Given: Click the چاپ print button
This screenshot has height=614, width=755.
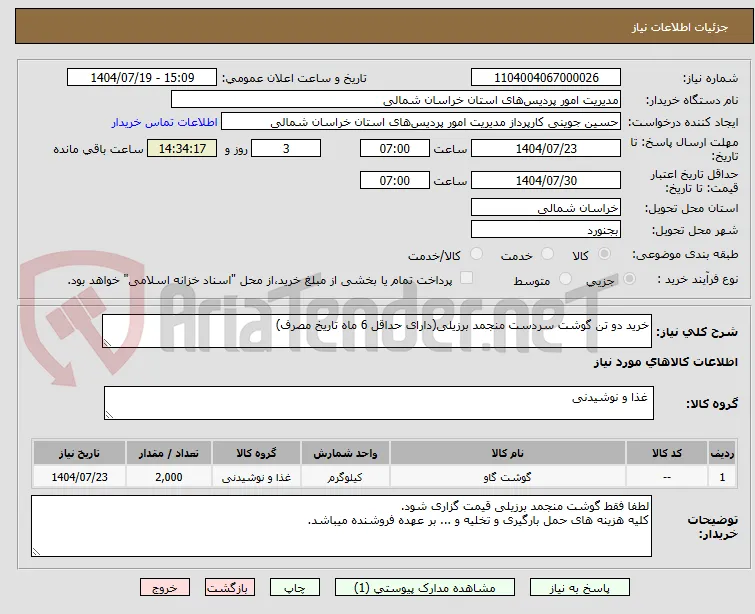Looking at the screenshot, I should (x=295, y=588).
